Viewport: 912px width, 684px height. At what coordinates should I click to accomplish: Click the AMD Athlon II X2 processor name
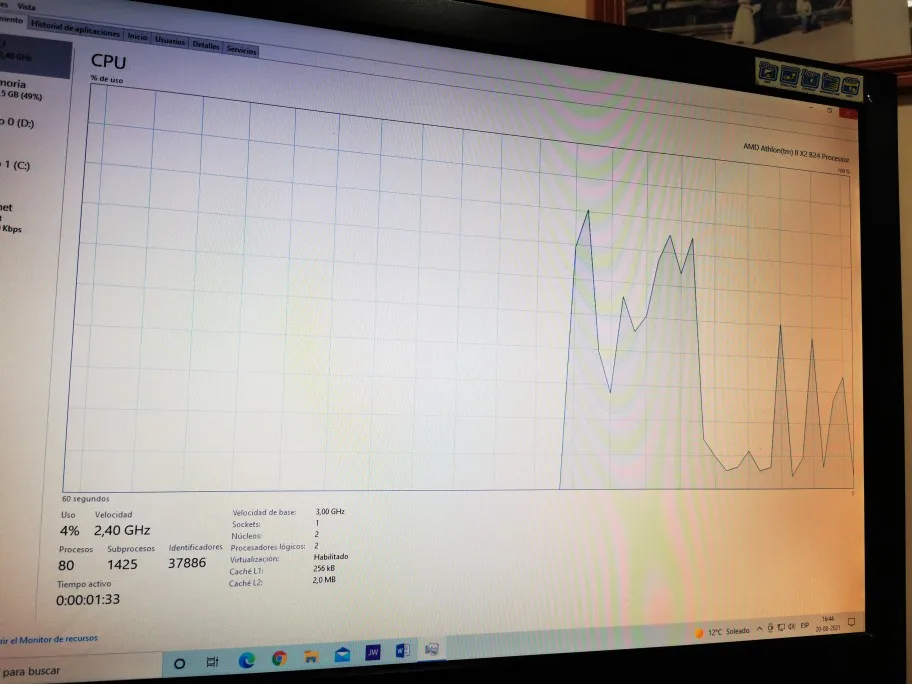click(x=796, y=152)
